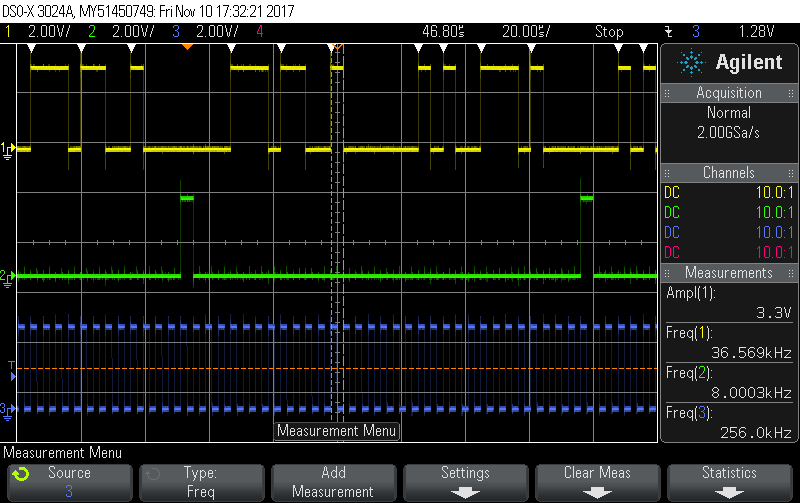Click the trigger level T marker on left edge
Image resolution: width=800 pixels, height=503 pixels.
[x=12, y=371]
